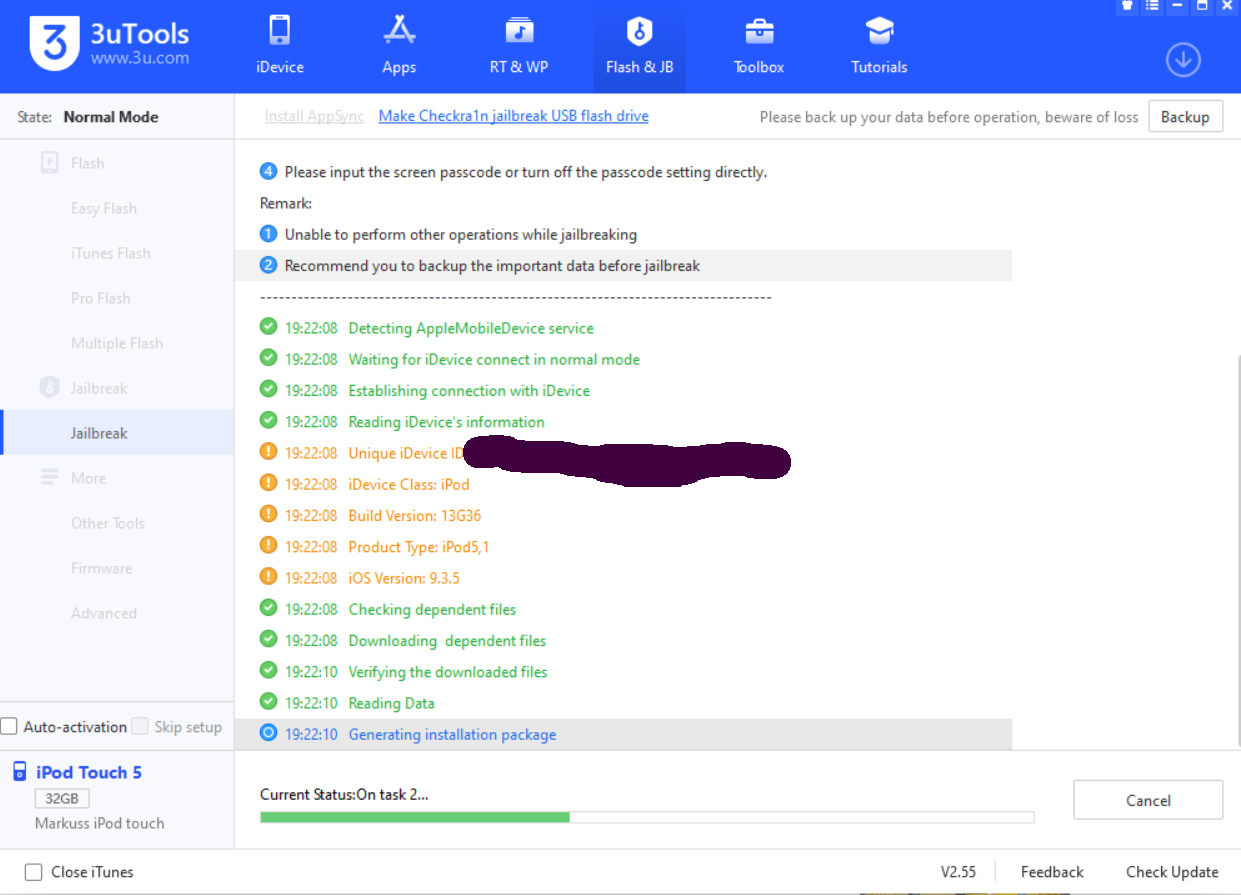Open Make Checkra1n jailbreak USB flash drive link

pyautogui.click(x=513, y=116)
